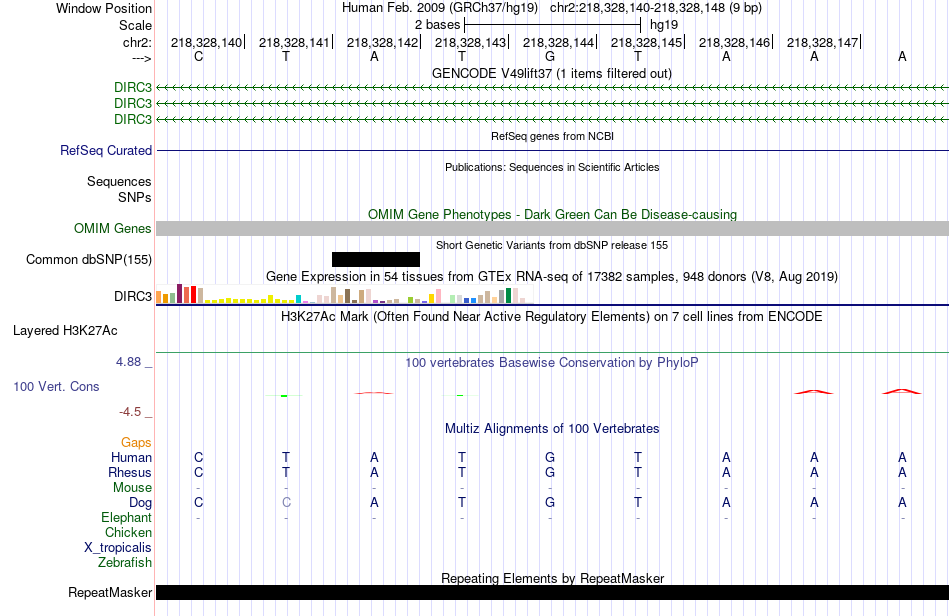Click the G base in the Rhesus row
The width and height of the screenshot is (950, 616).
coord(550,472)
